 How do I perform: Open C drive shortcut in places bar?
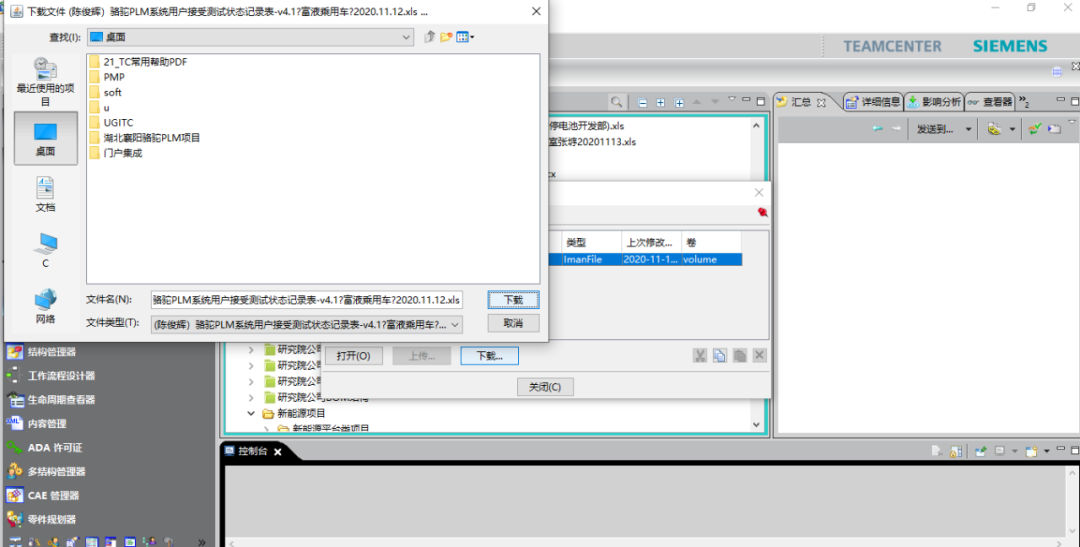coord(45,250)
